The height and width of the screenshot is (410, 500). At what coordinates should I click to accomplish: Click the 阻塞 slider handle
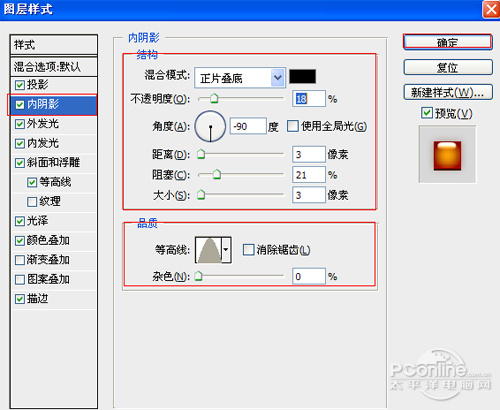pos(217,174)
